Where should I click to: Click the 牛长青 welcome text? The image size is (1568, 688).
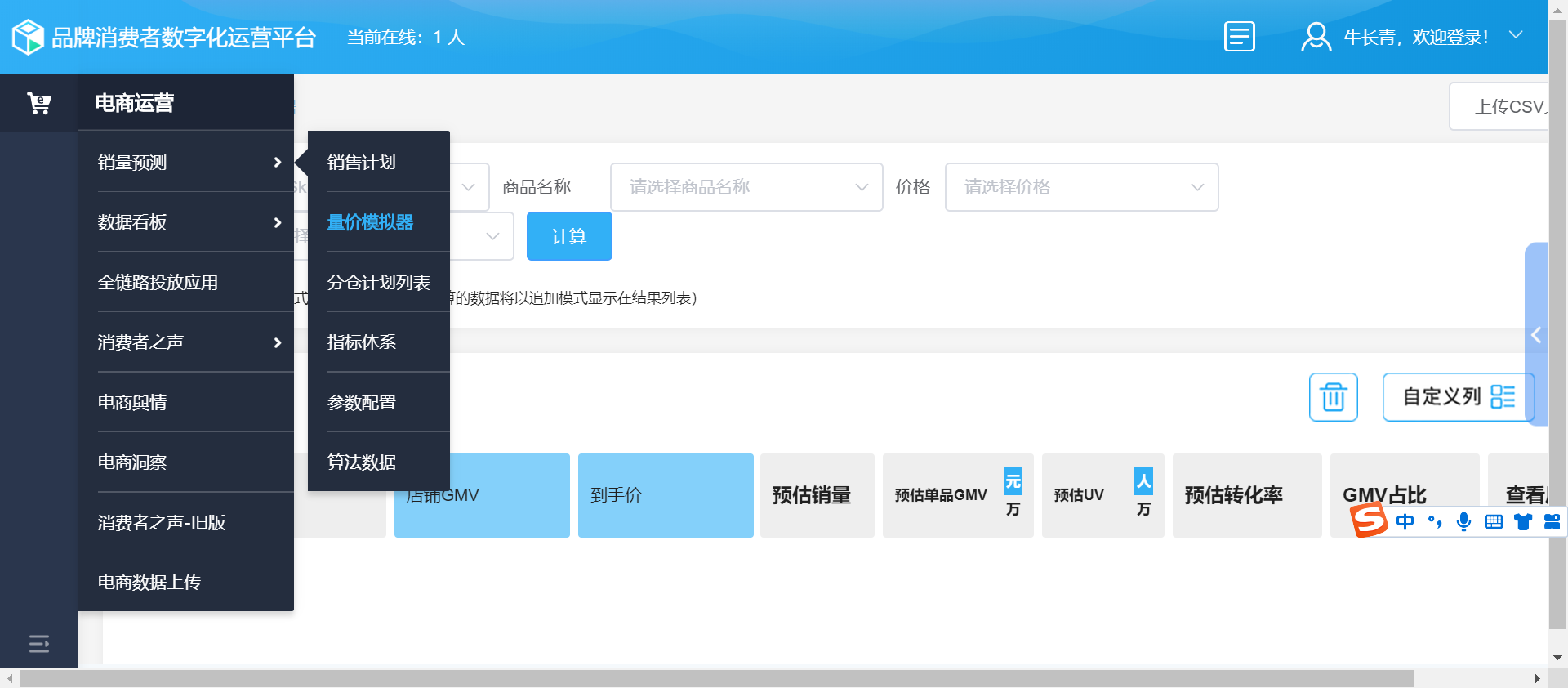(x=1416, y=38)
